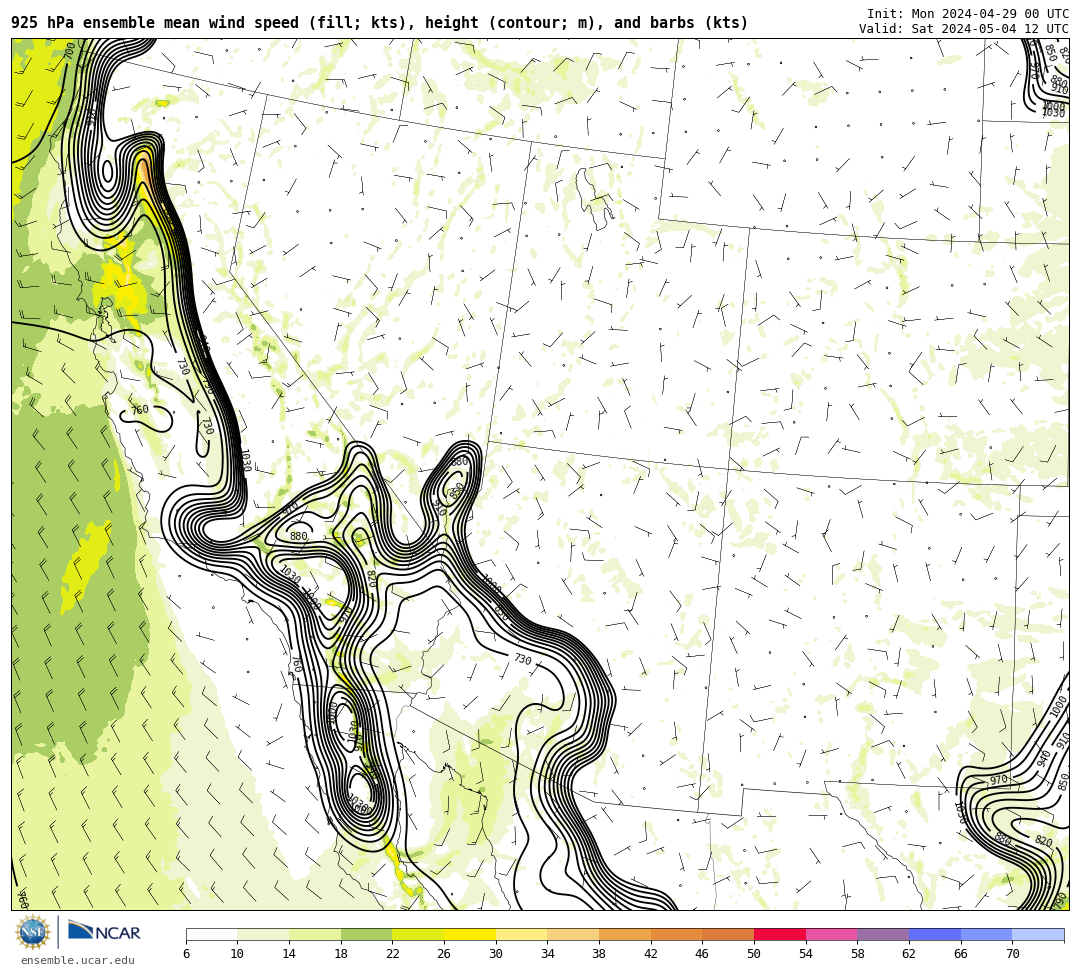Click the colorbar tick label 54
This screenshot has height=973, width=1080.
806,954
